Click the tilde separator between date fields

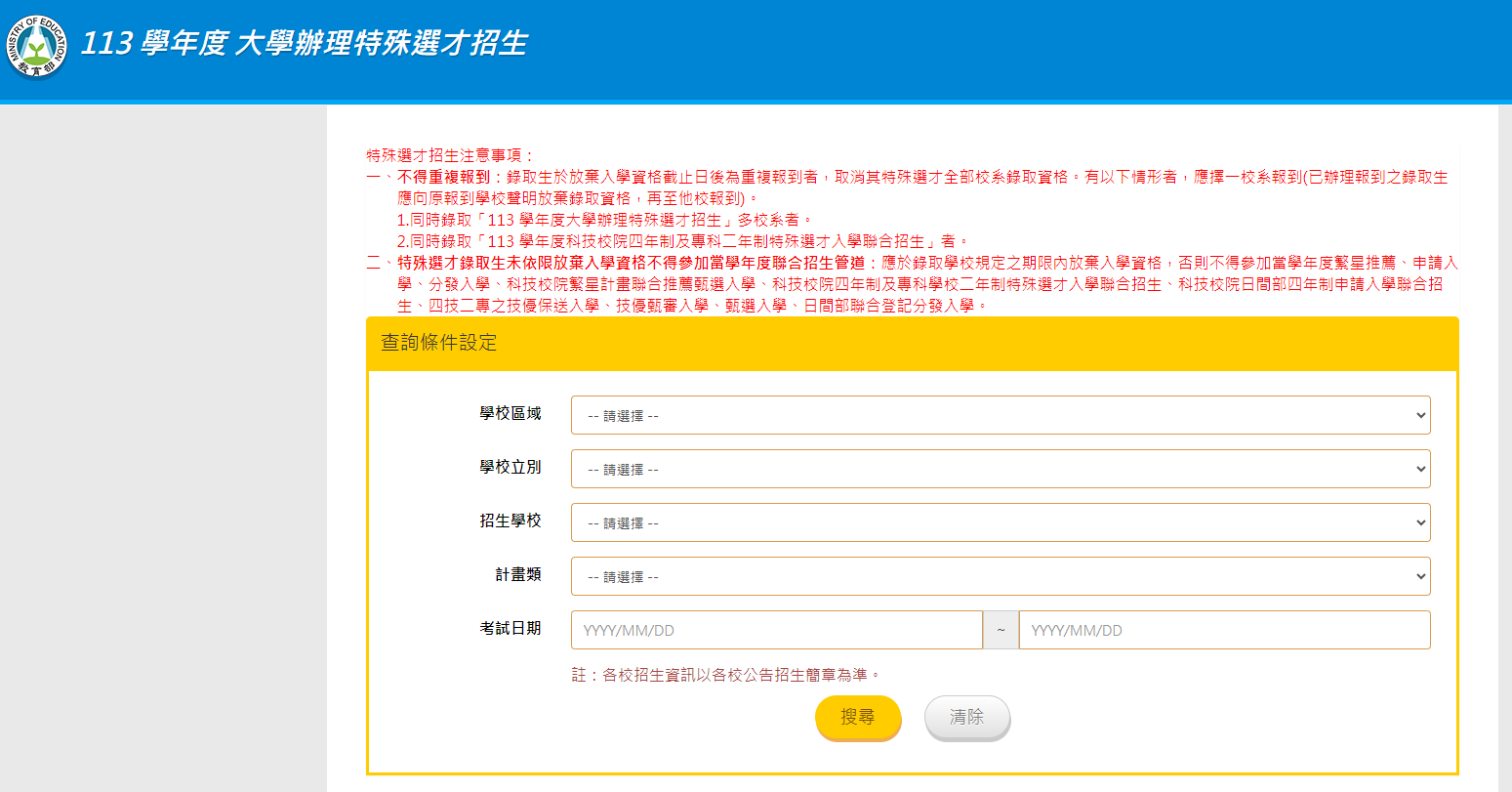point(1001,630)
